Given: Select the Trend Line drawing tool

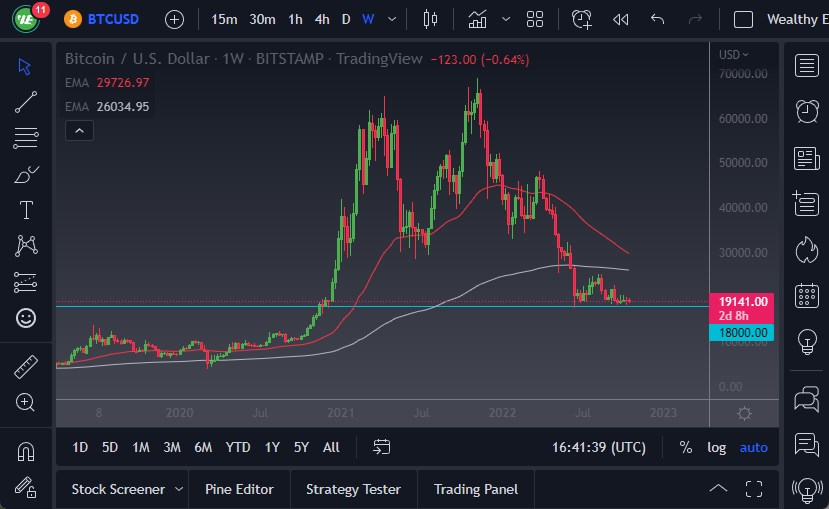Looking at the screenshot, I should (x=26, y=101).
